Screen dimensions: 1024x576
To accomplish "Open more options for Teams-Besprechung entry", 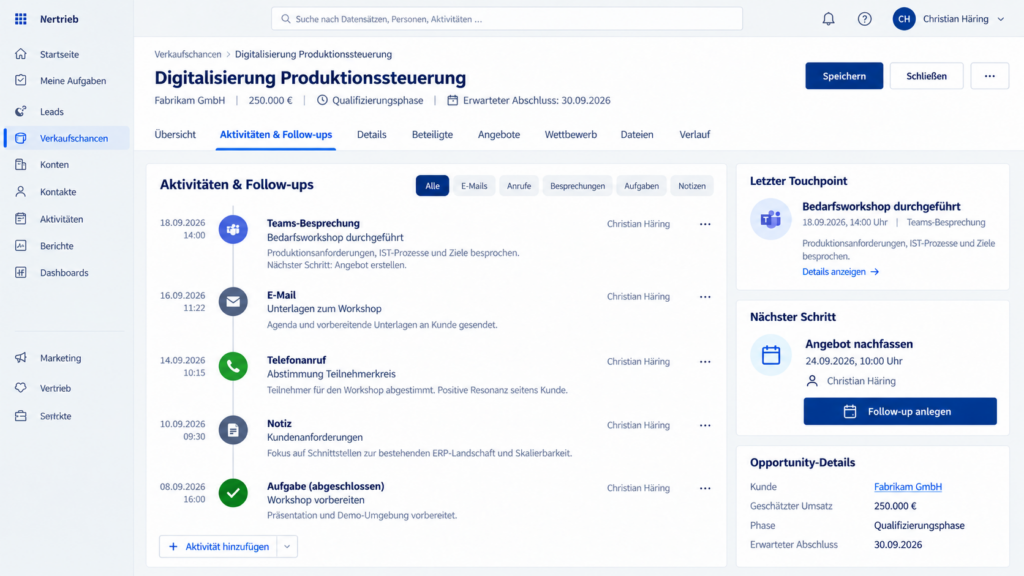I will click(705, 224).
